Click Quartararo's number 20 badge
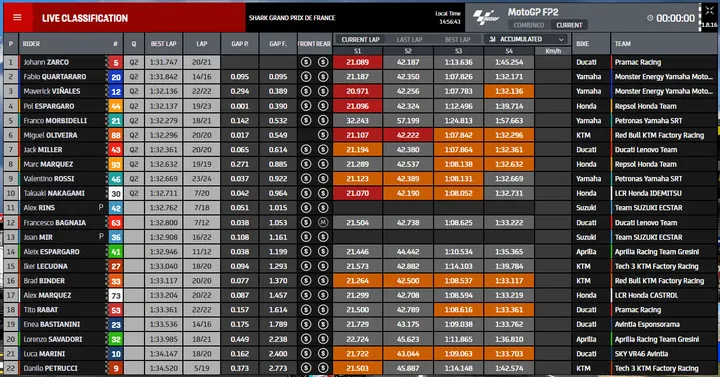 pos(116,77)
